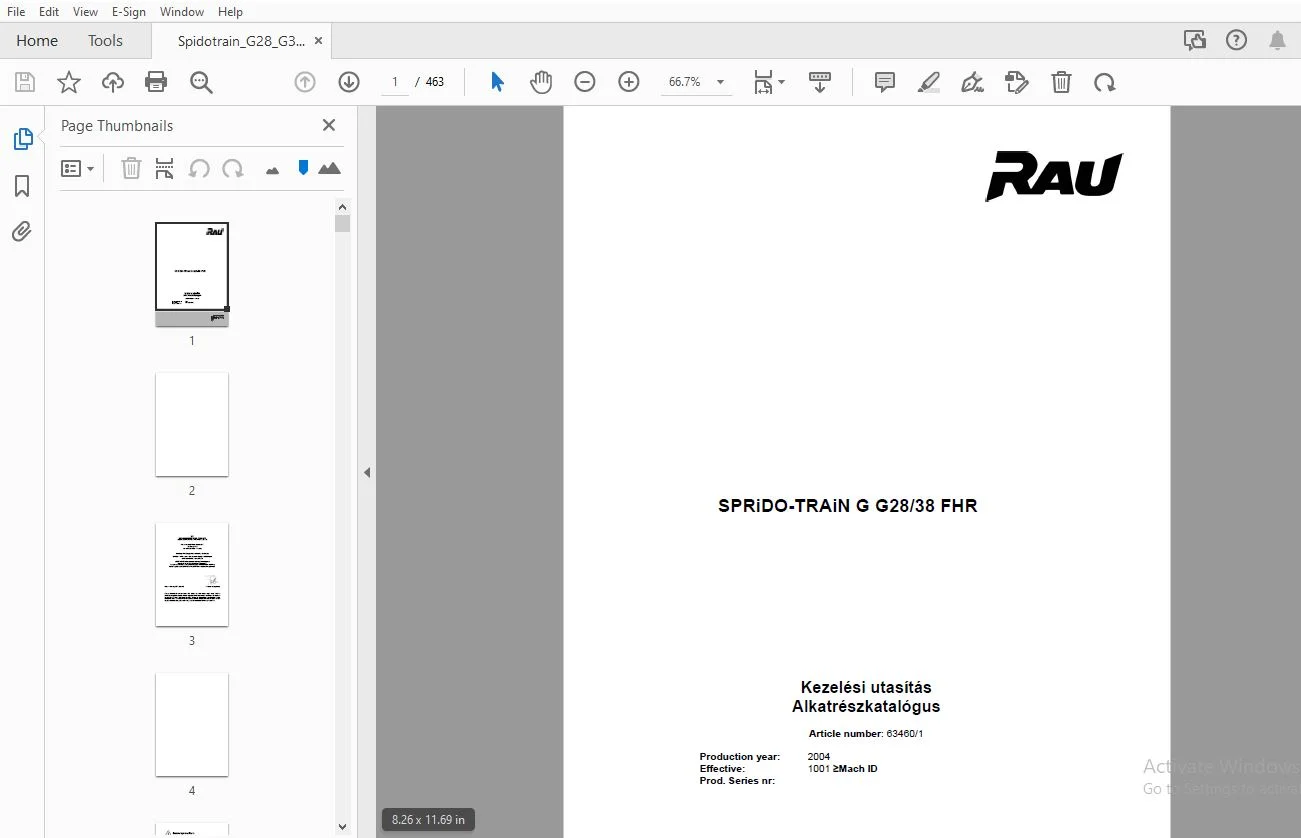This screenshot has width=1301, height=838.
Task: Select the page 3 thumbnail
Action: point(192,575)
